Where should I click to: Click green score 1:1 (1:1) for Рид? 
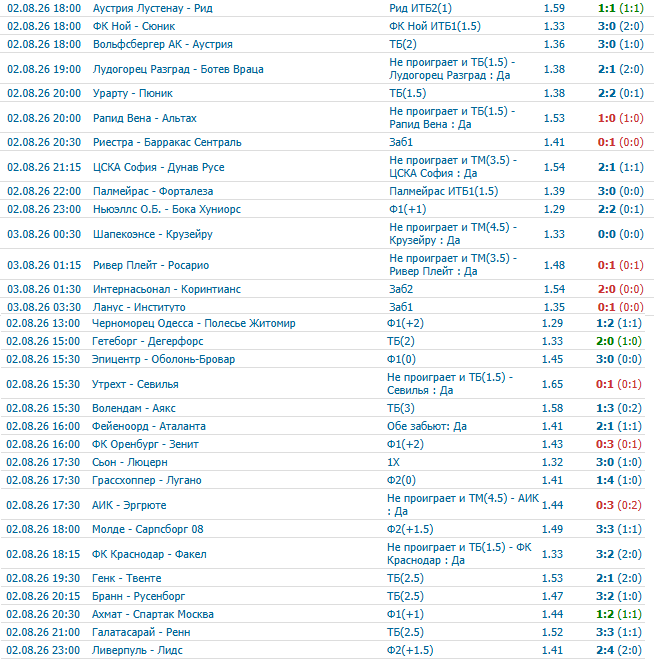(621, 8)
